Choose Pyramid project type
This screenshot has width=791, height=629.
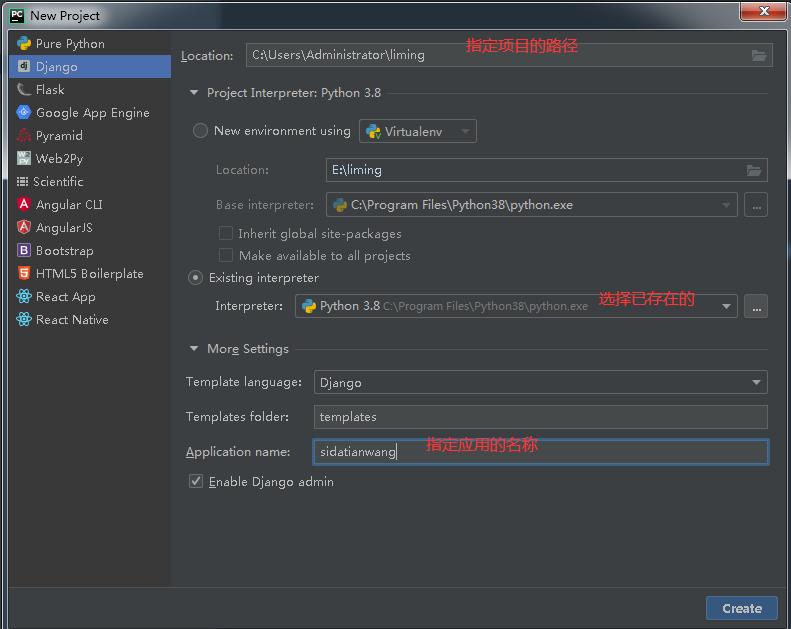point(90,135)
